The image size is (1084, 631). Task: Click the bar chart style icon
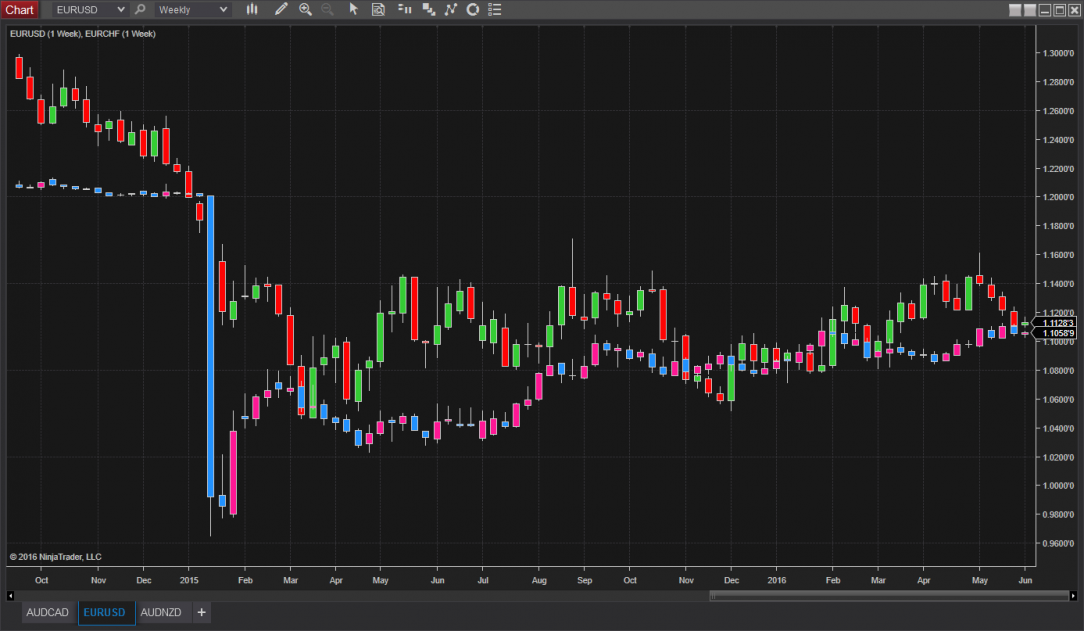(x=251, y=10)
